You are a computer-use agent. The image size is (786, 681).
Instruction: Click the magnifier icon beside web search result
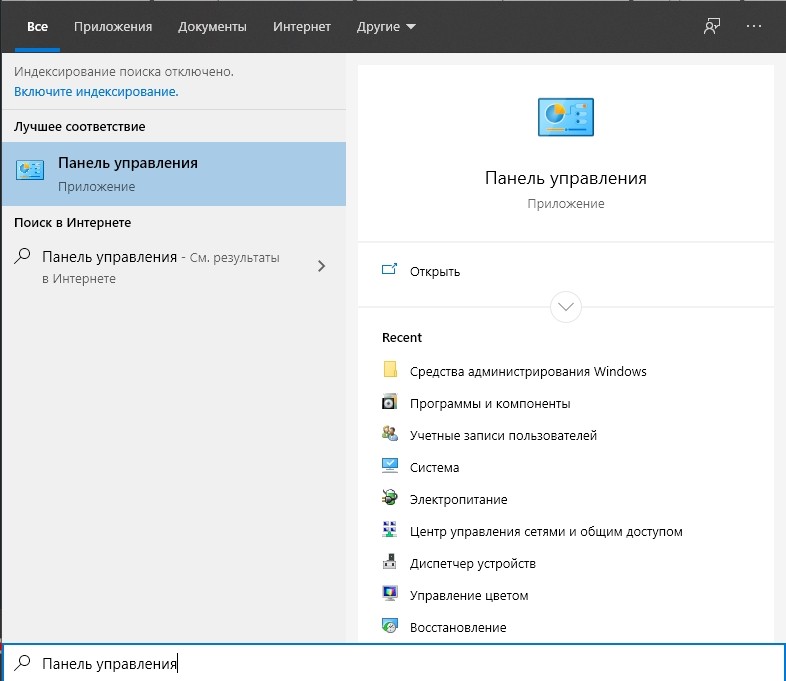click(x=23, y=256)
